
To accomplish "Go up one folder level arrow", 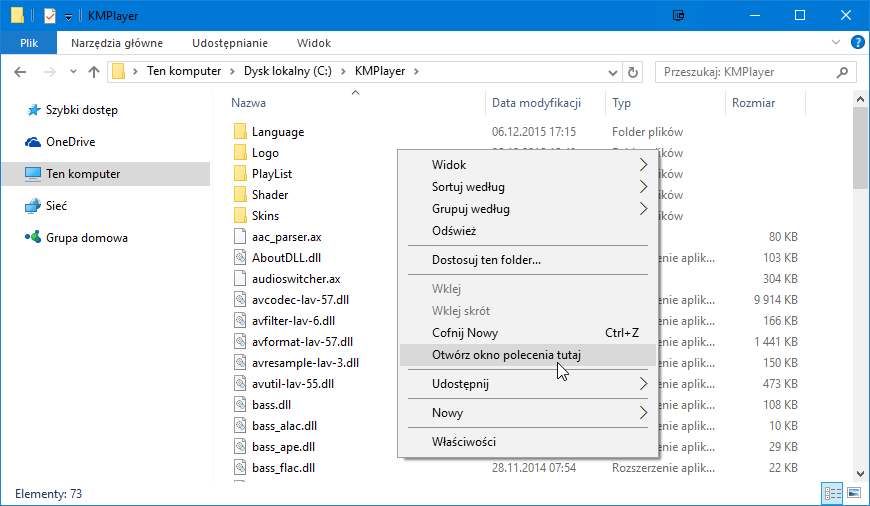I will pos(94,72).
